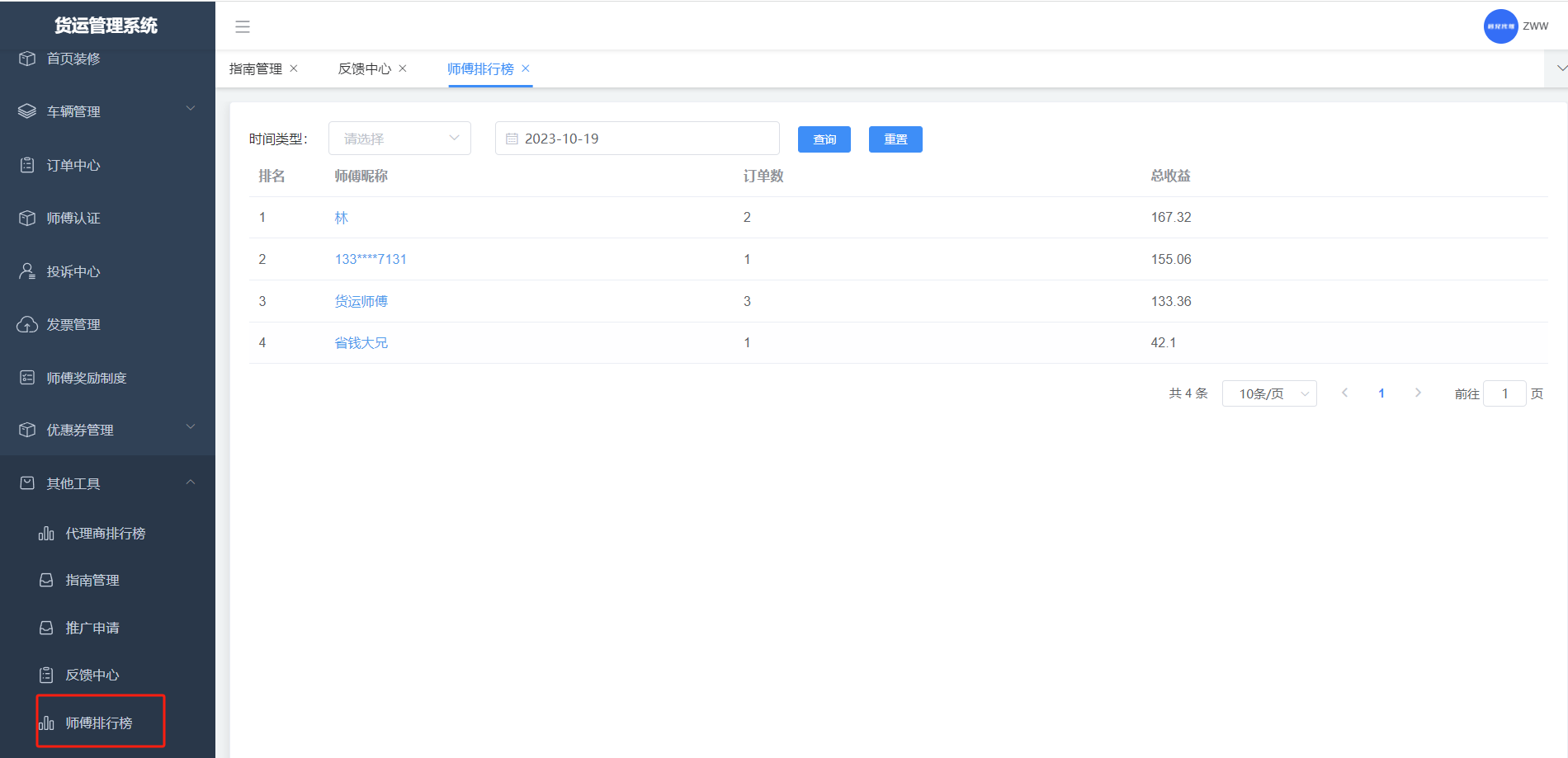Go to 发票管理 in sidebar
This screenshot has height=758, width=1568.
tap(73, 324)
